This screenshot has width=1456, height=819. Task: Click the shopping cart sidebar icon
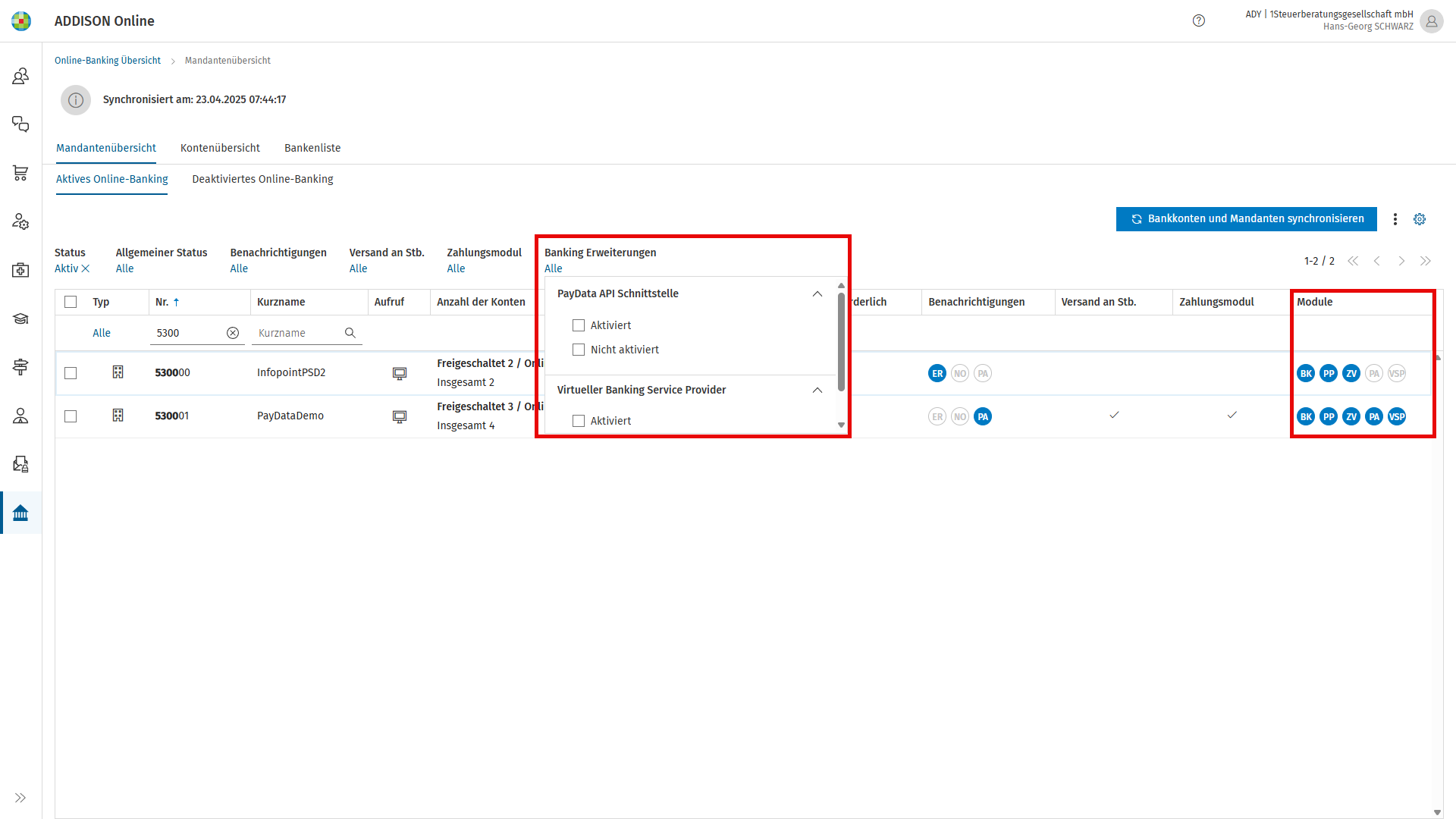20,173
